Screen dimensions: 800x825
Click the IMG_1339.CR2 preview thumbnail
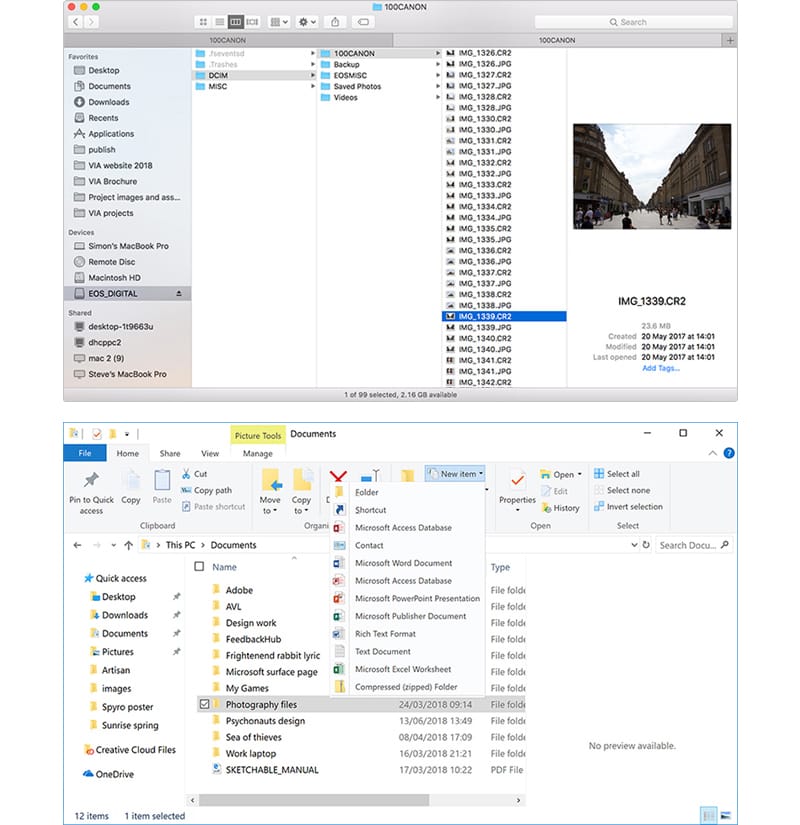652,176
